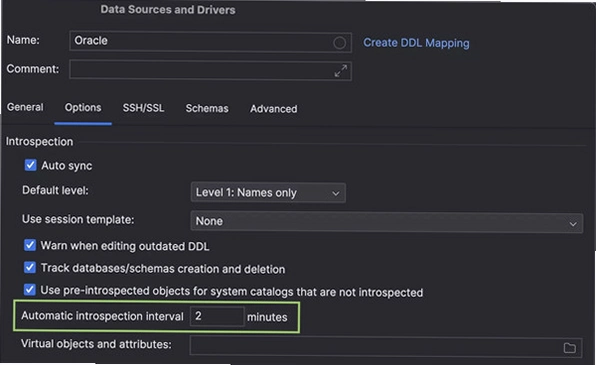596x365 pixels.
Task: Open the Schemas tab
Action: [x=207, y=108]
